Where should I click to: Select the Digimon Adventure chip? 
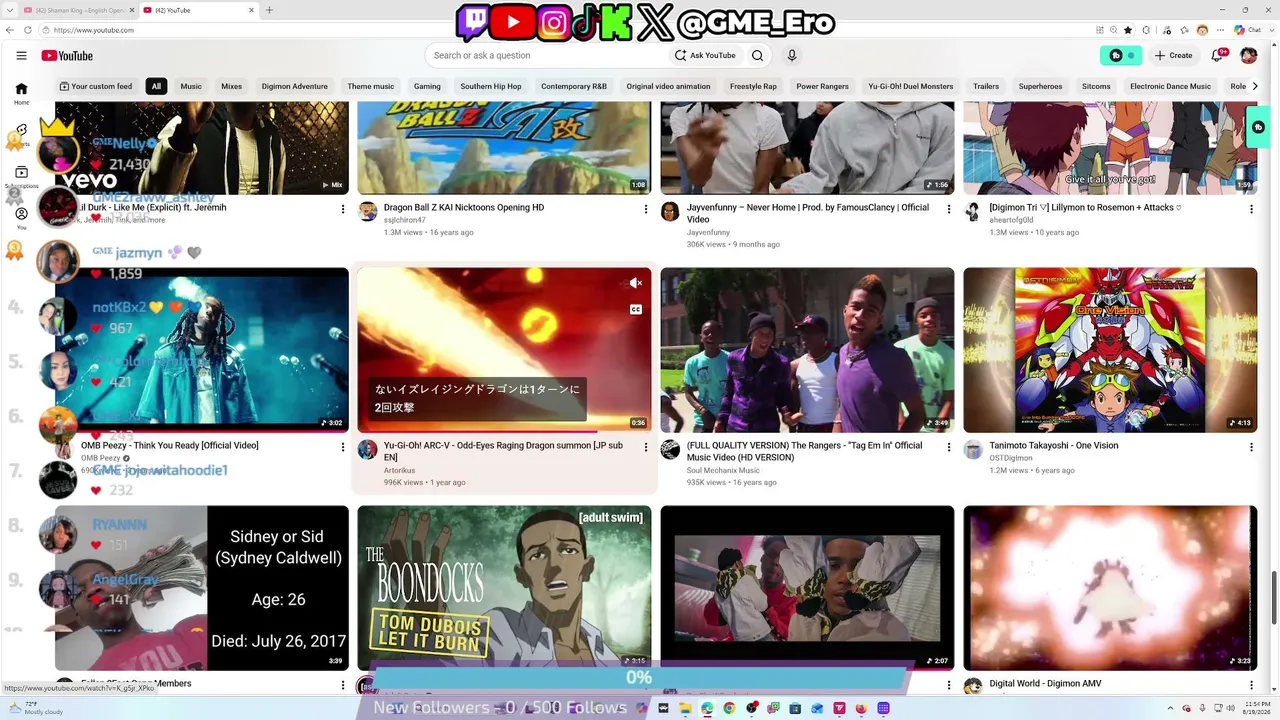click(295, 86)
